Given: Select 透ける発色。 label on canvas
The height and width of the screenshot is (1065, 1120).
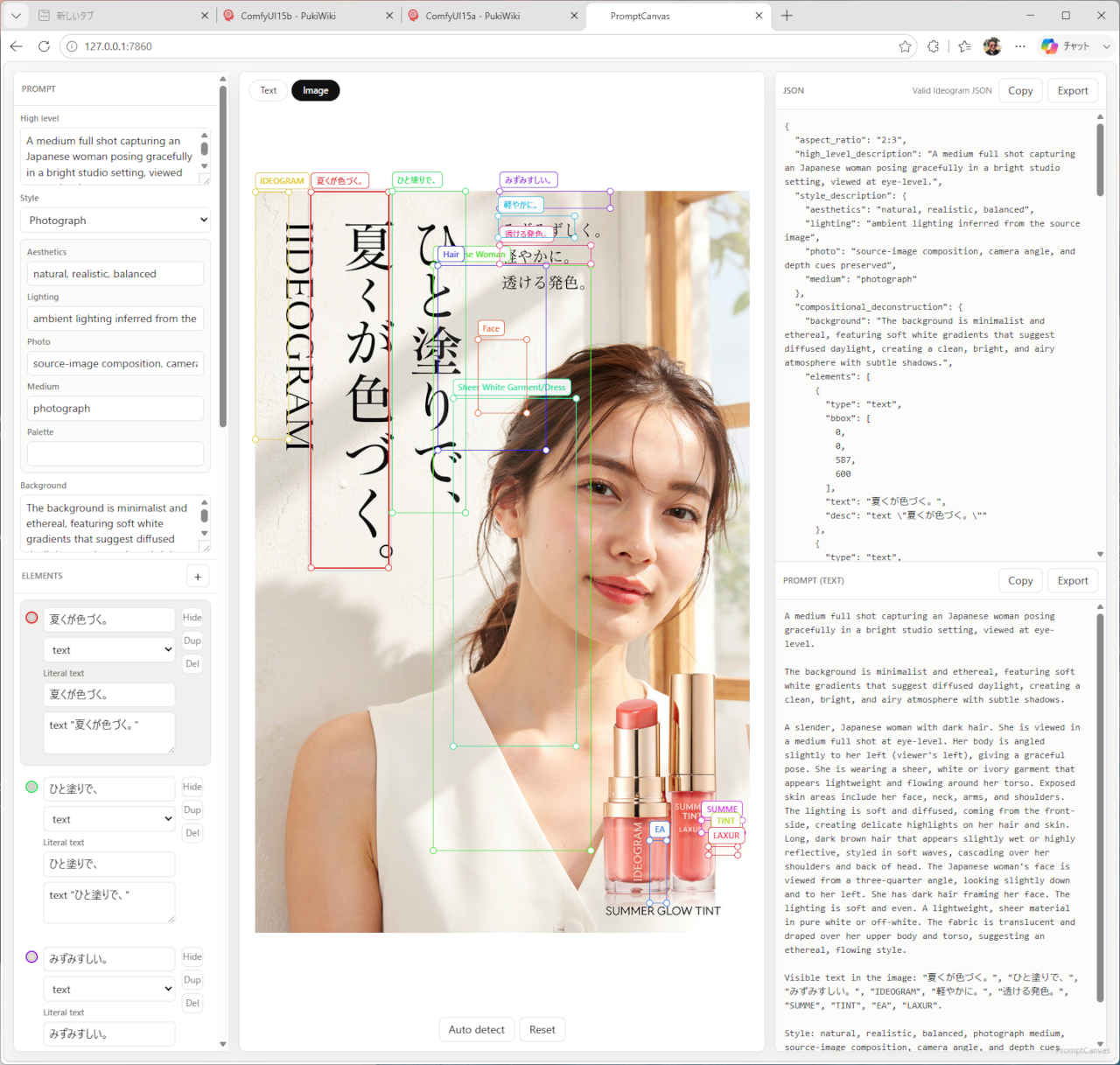Looking at the screenshot, I should pos(526,234).
